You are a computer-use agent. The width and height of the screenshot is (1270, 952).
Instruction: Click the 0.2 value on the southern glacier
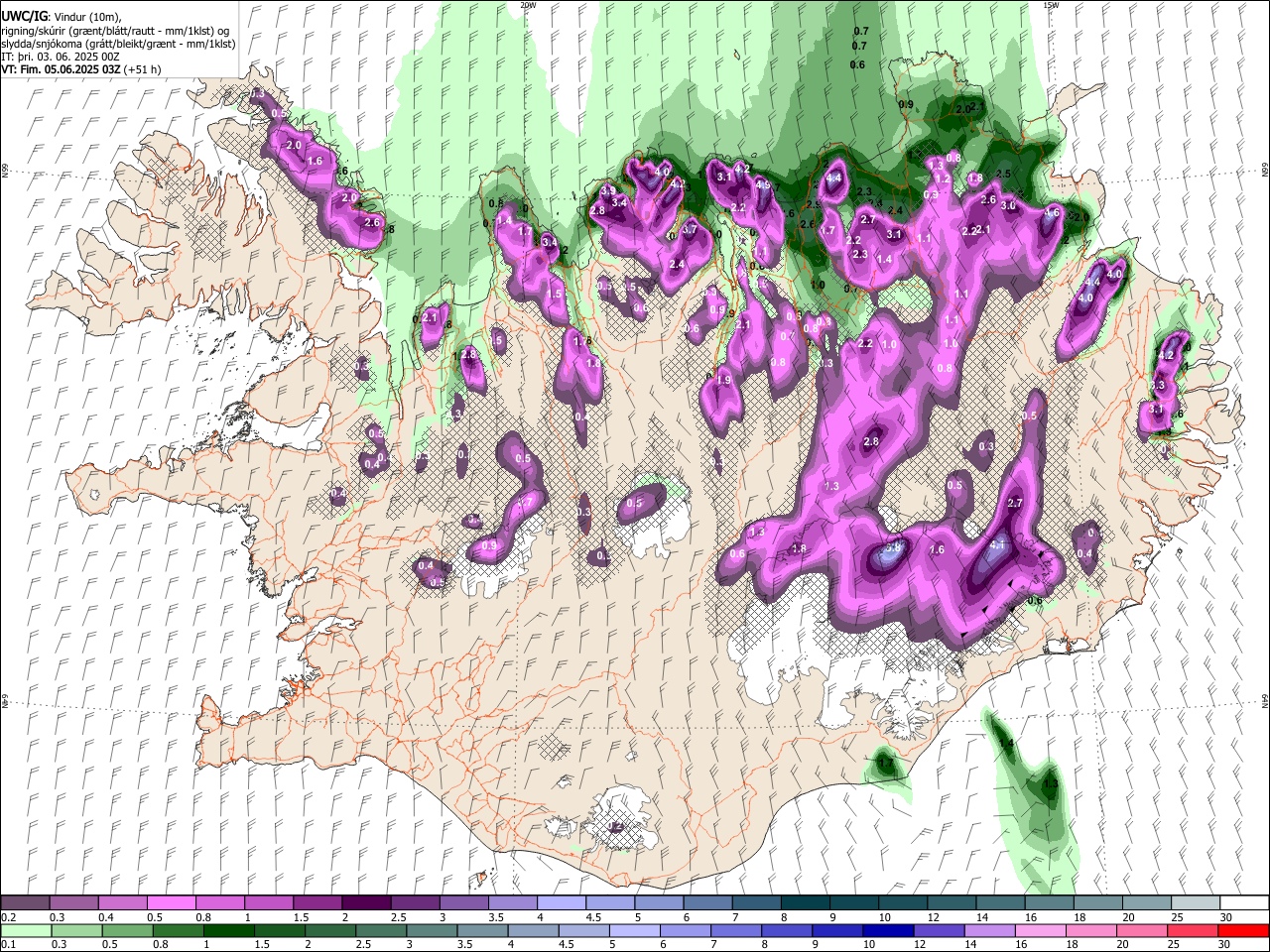click(x=615, y=826)
